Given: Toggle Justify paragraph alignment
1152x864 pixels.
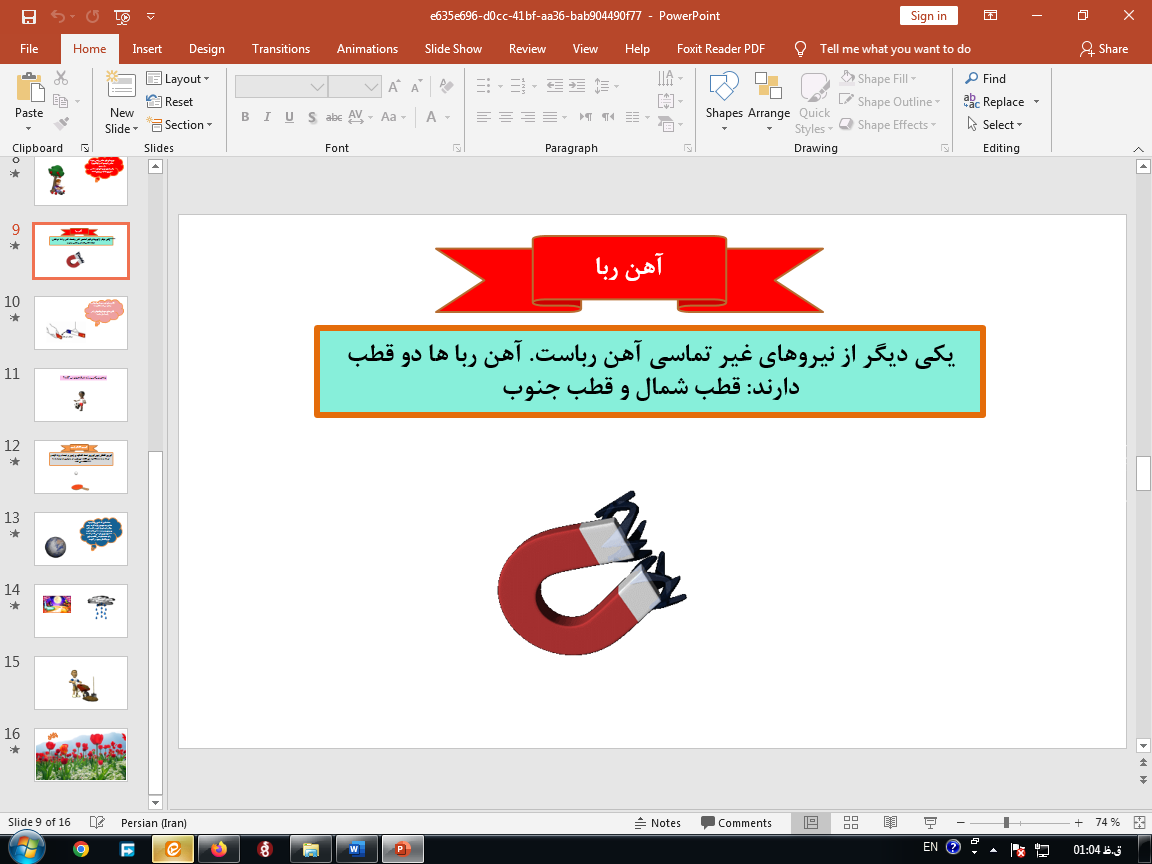Looking at the screenshot, I should point(551,117).
